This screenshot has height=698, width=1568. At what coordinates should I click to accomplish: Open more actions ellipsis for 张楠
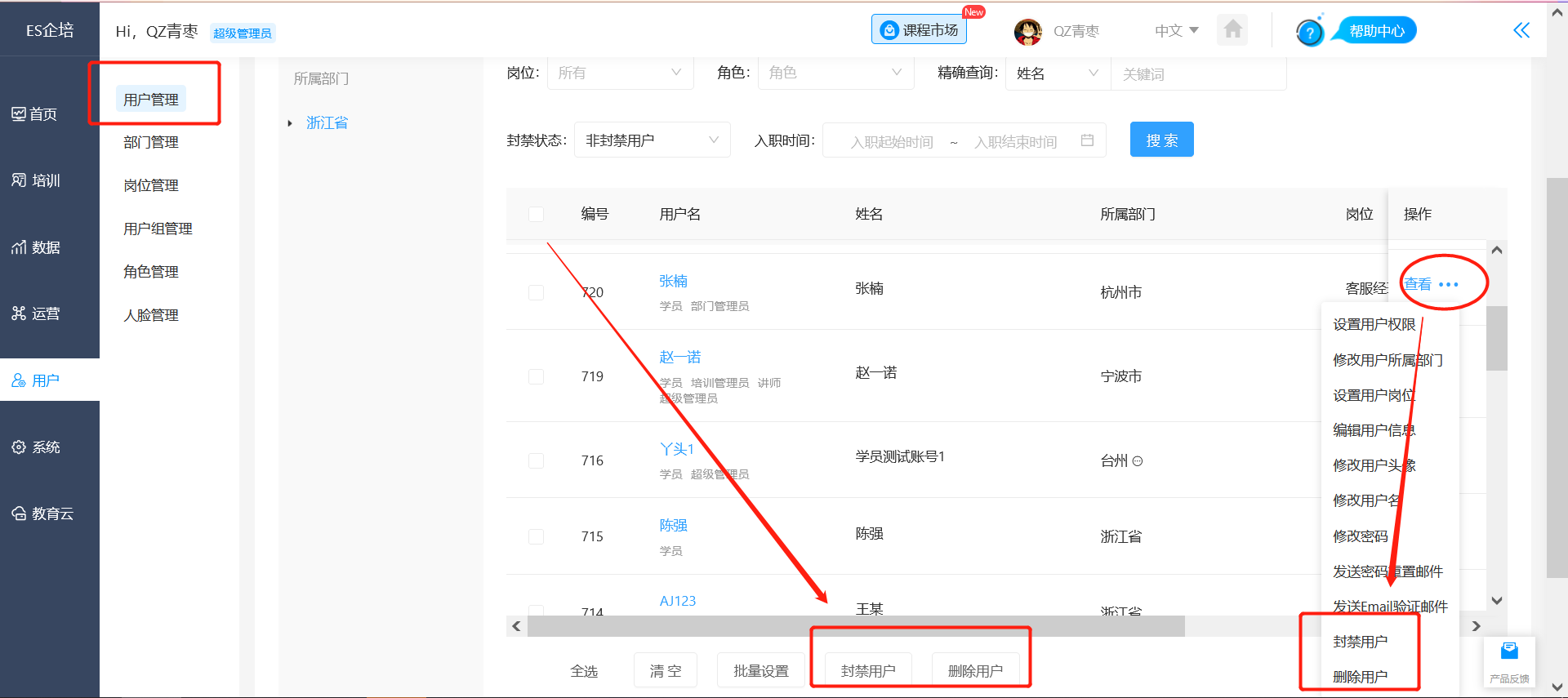click(x=1448, y=285)
